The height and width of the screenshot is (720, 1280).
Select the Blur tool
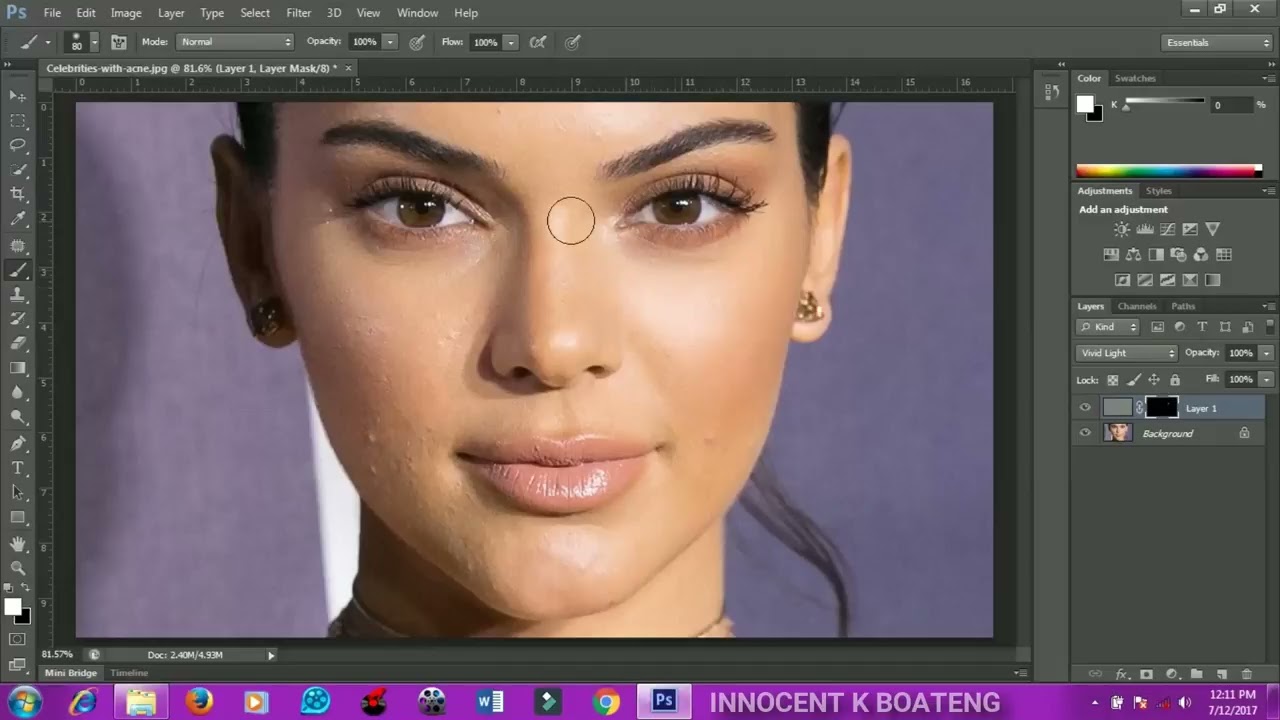click(x=18, y=392)
